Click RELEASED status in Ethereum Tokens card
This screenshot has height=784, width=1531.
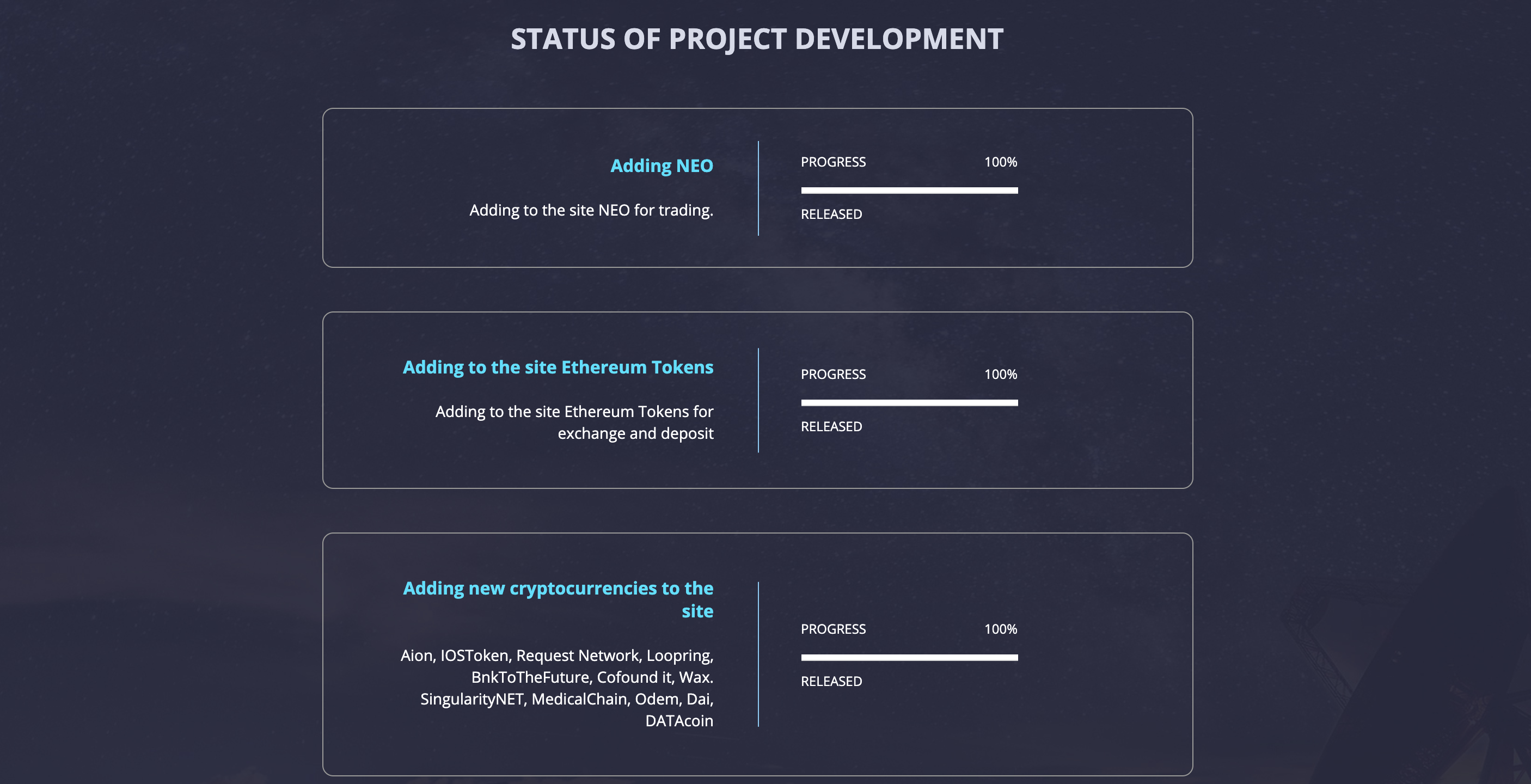[831, 426]
